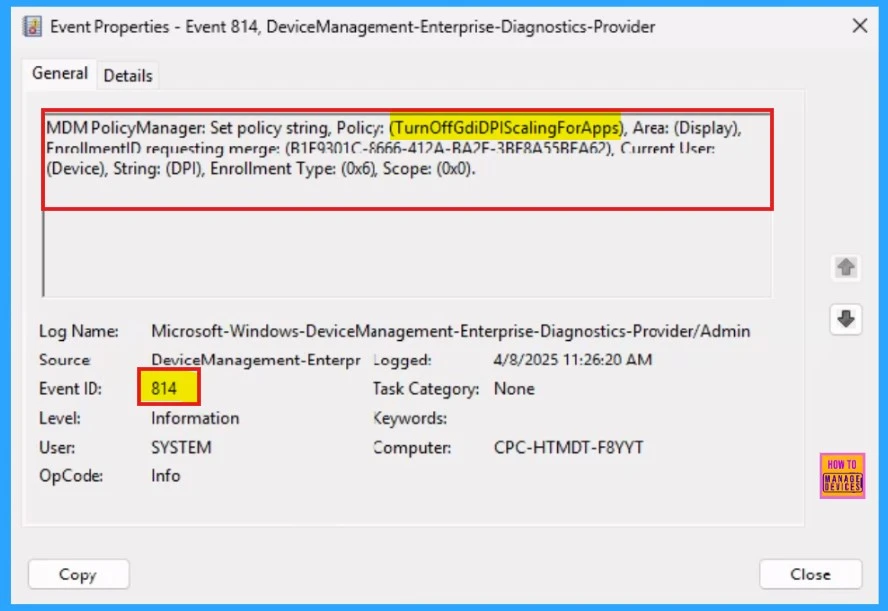Click the OpCode value Info

pyautogui.click(x=165, y=476)
